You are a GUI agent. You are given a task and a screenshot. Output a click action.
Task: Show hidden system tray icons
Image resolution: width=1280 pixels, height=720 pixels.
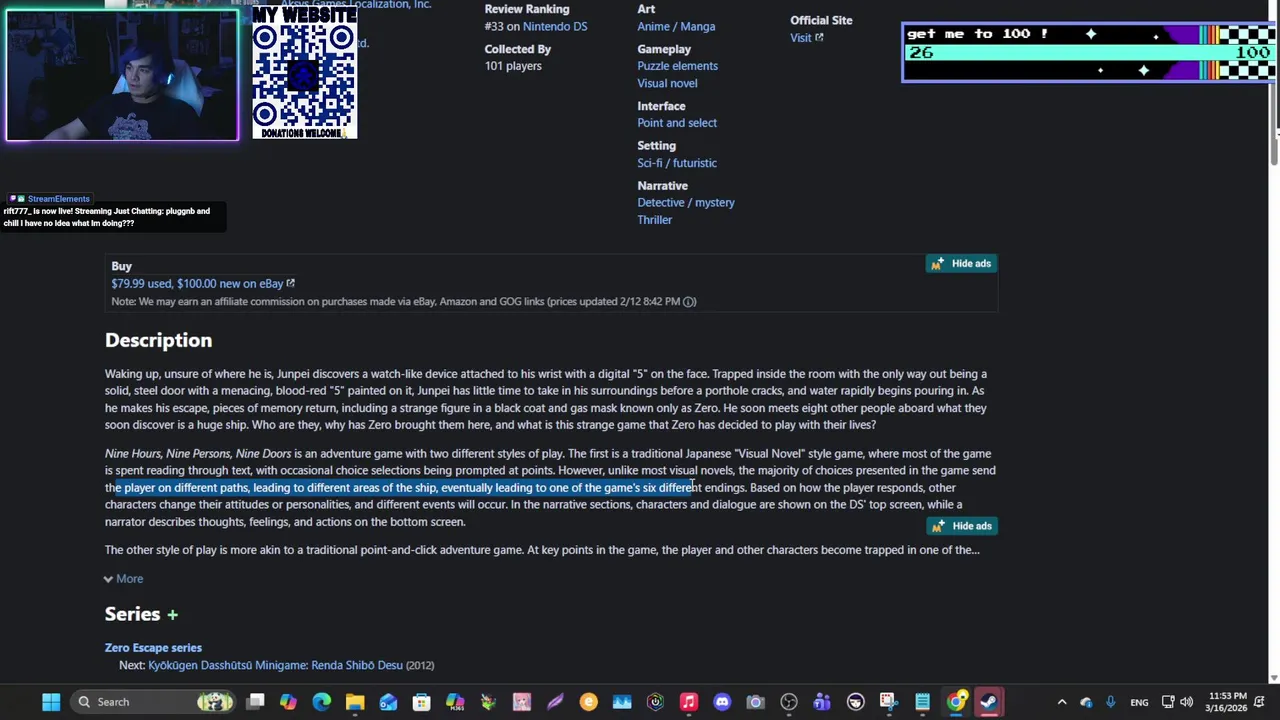coord(1062,702)
